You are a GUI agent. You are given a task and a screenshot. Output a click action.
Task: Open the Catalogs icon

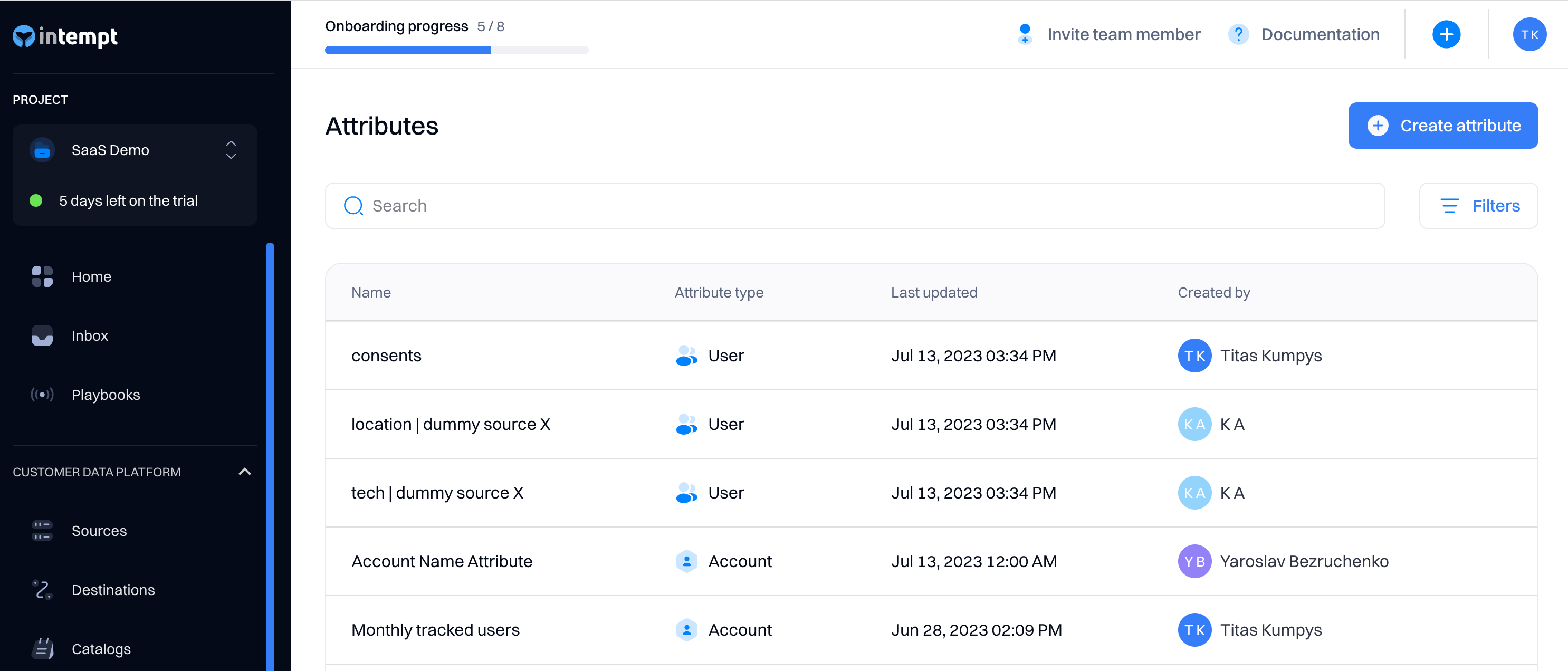(42, 648)
